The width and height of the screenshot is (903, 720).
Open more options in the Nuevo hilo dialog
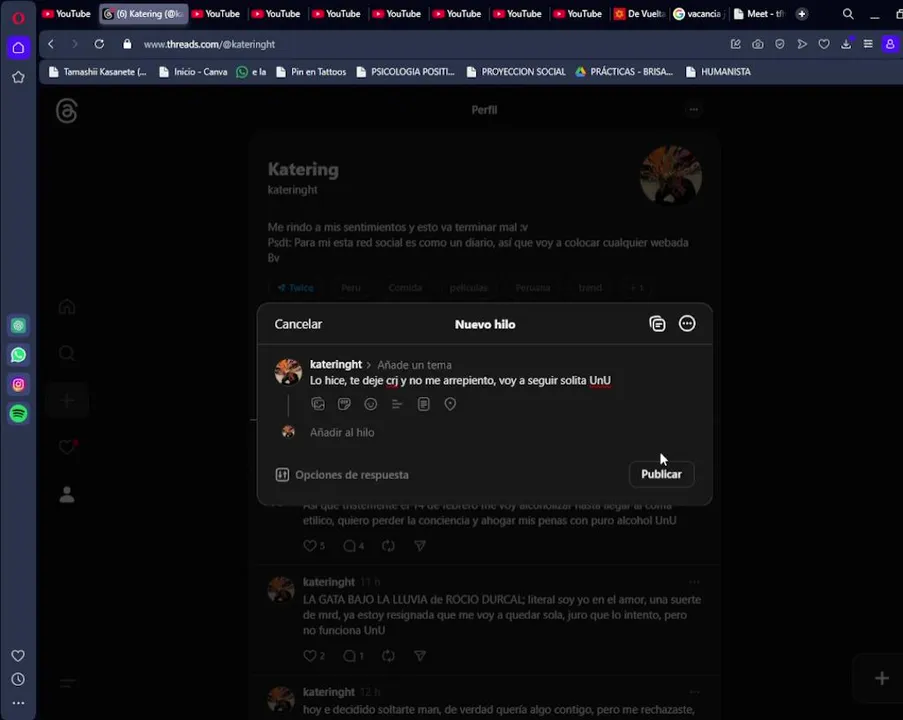(x=687, y=324)
